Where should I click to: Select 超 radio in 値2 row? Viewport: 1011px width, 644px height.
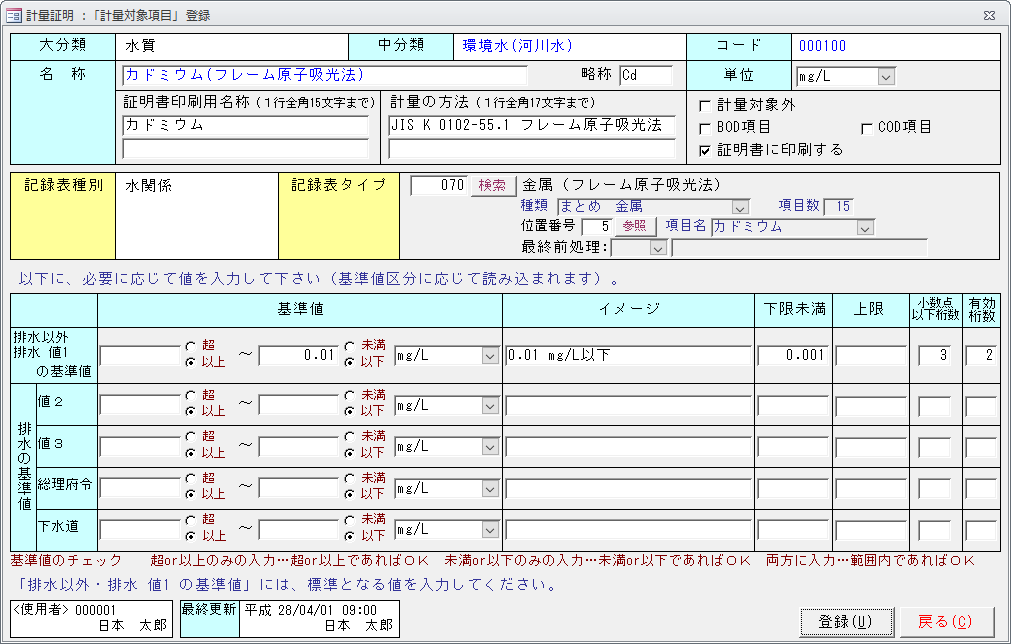[190, 395]
